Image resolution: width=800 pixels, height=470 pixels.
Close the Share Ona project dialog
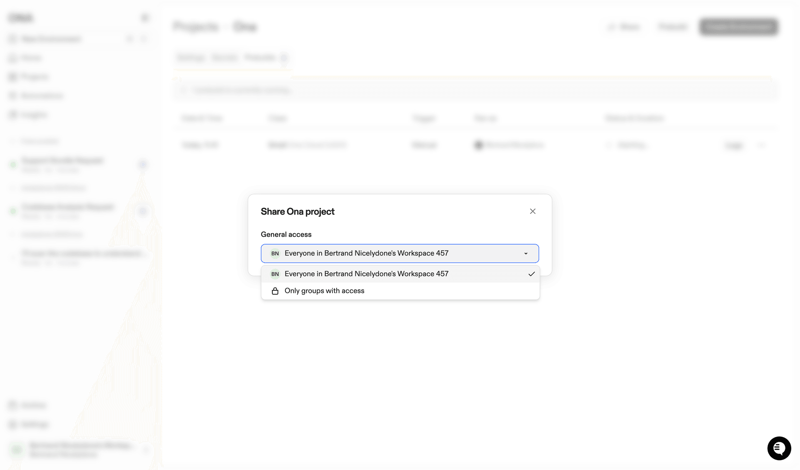pos(532,211)
